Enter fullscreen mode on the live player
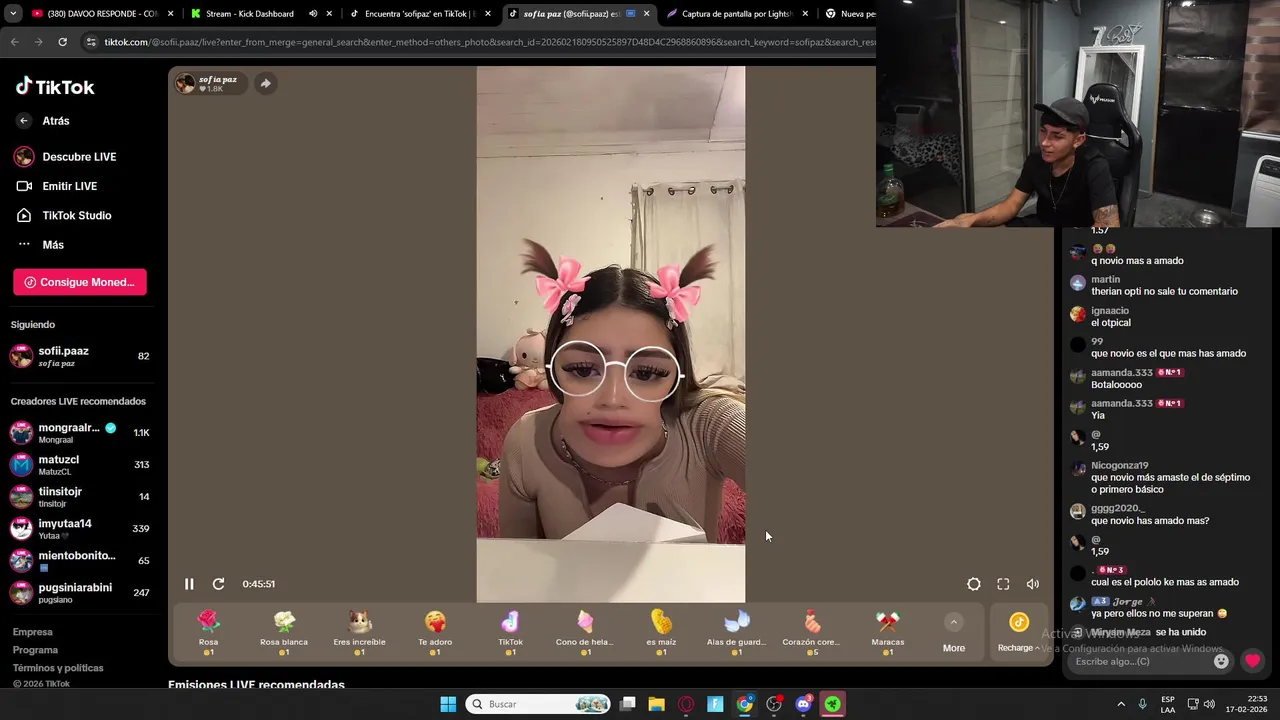Screen dimensions: 1280x720 (x=1003, y=584)
